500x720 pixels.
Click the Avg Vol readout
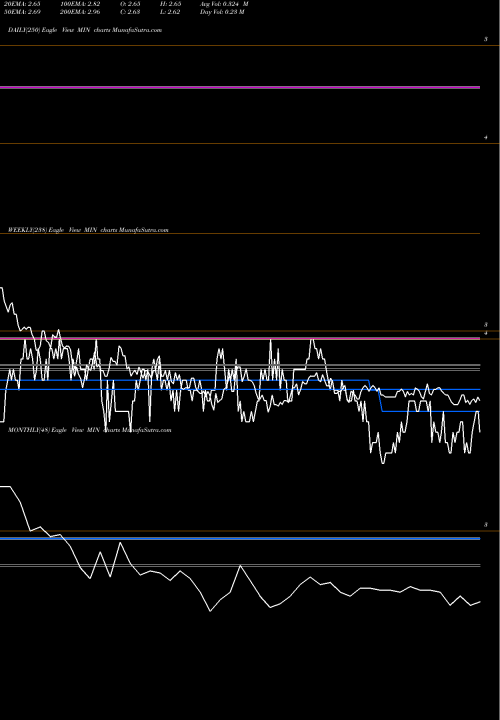click(224, 4)
